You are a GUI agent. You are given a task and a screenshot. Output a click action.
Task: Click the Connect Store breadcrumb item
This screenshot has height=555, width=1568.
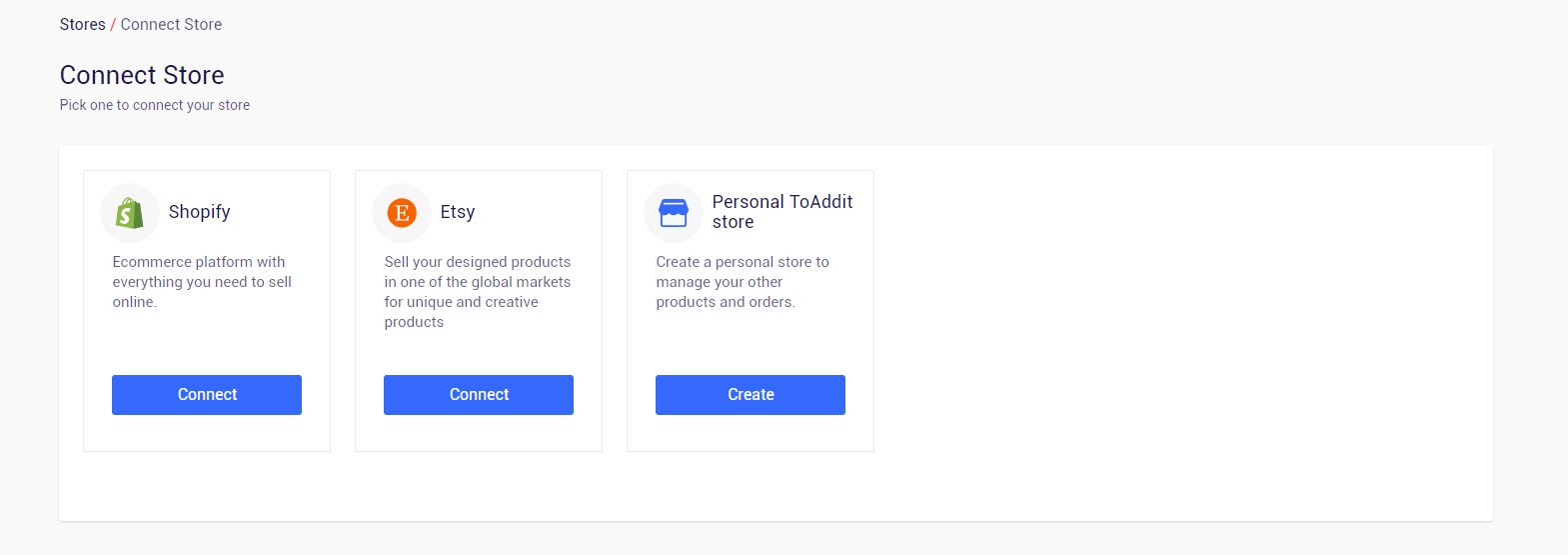171,24
